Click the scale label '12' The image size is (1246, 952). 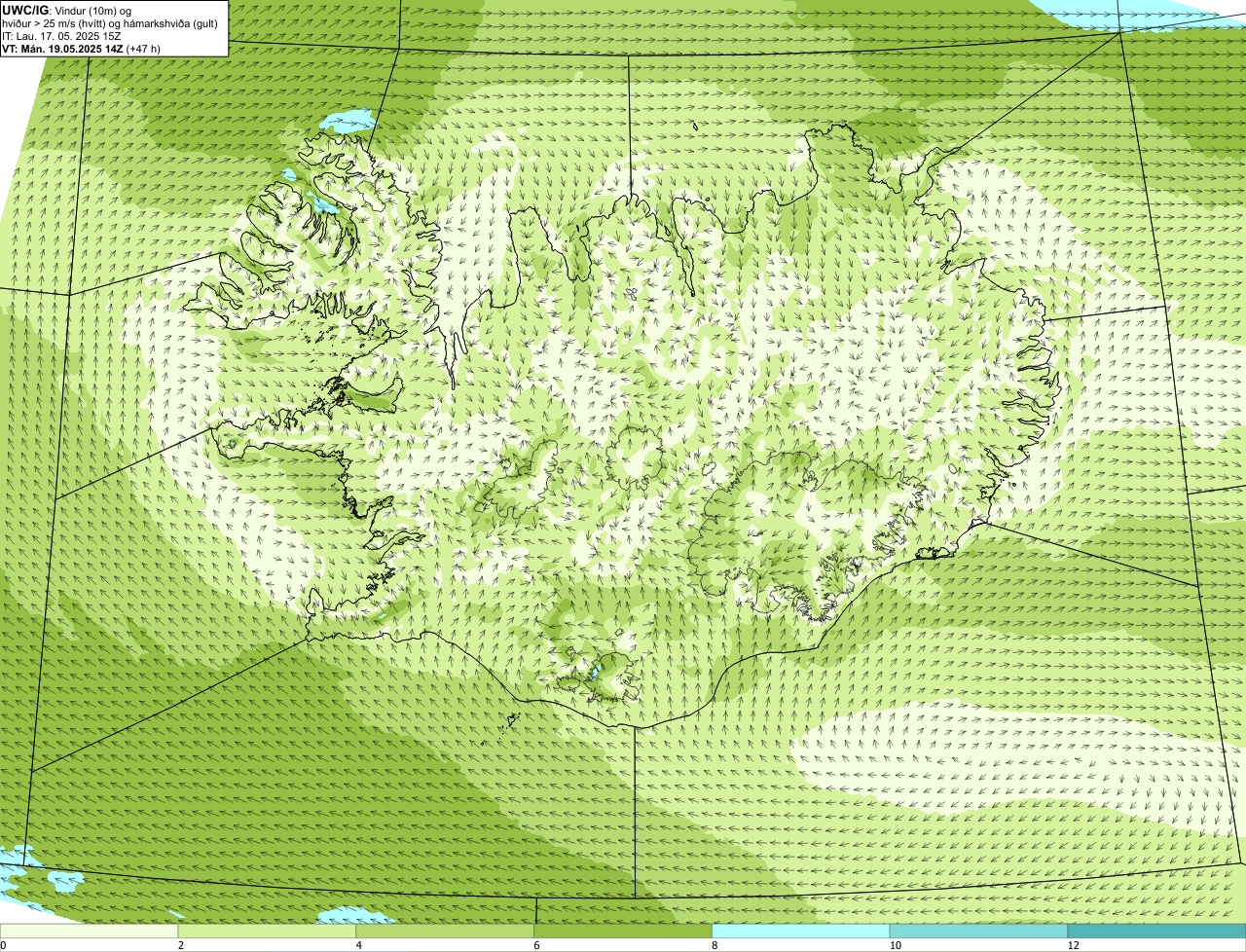[1073, 945]
